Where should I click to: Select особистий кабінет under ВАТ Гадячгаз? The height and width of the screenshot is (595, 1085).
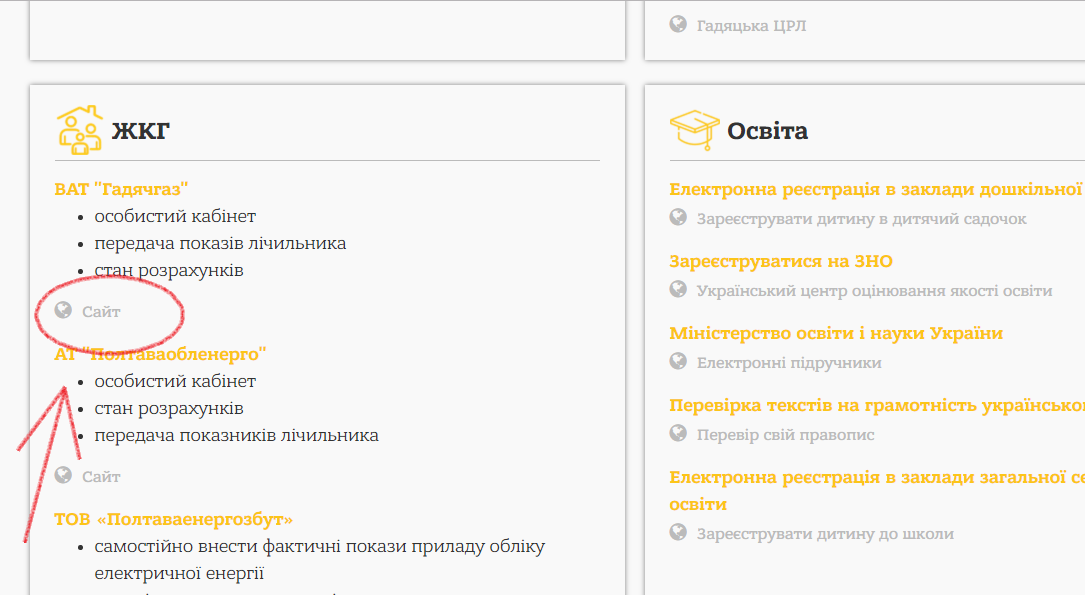pyautogui.click(x=175, y=217)
